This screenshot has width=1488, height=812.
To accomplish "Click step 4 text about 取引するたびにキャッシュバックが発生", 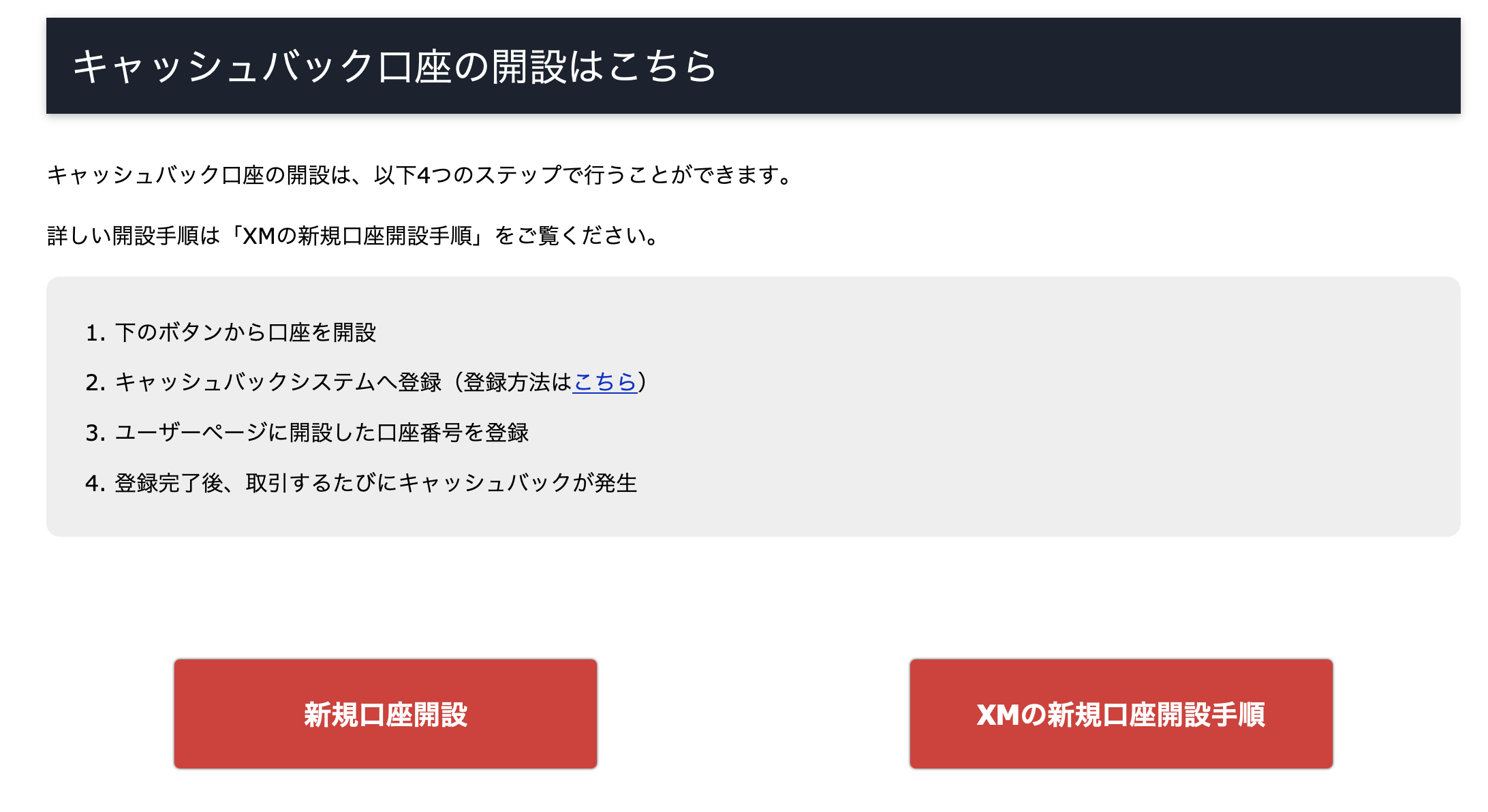I will pos(441,483).
